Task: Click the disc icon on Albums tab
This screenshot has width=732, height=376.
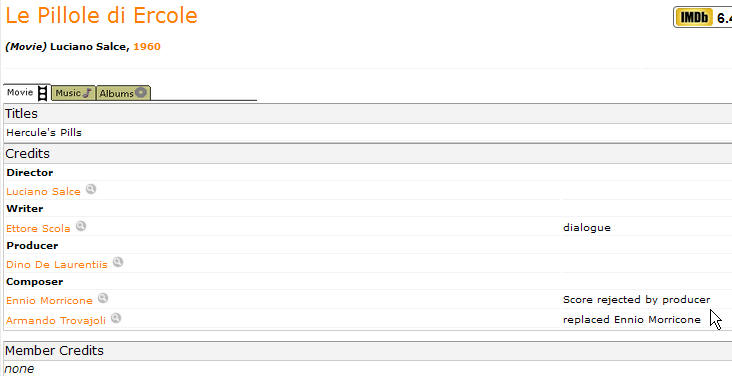Action: point(141,92)
